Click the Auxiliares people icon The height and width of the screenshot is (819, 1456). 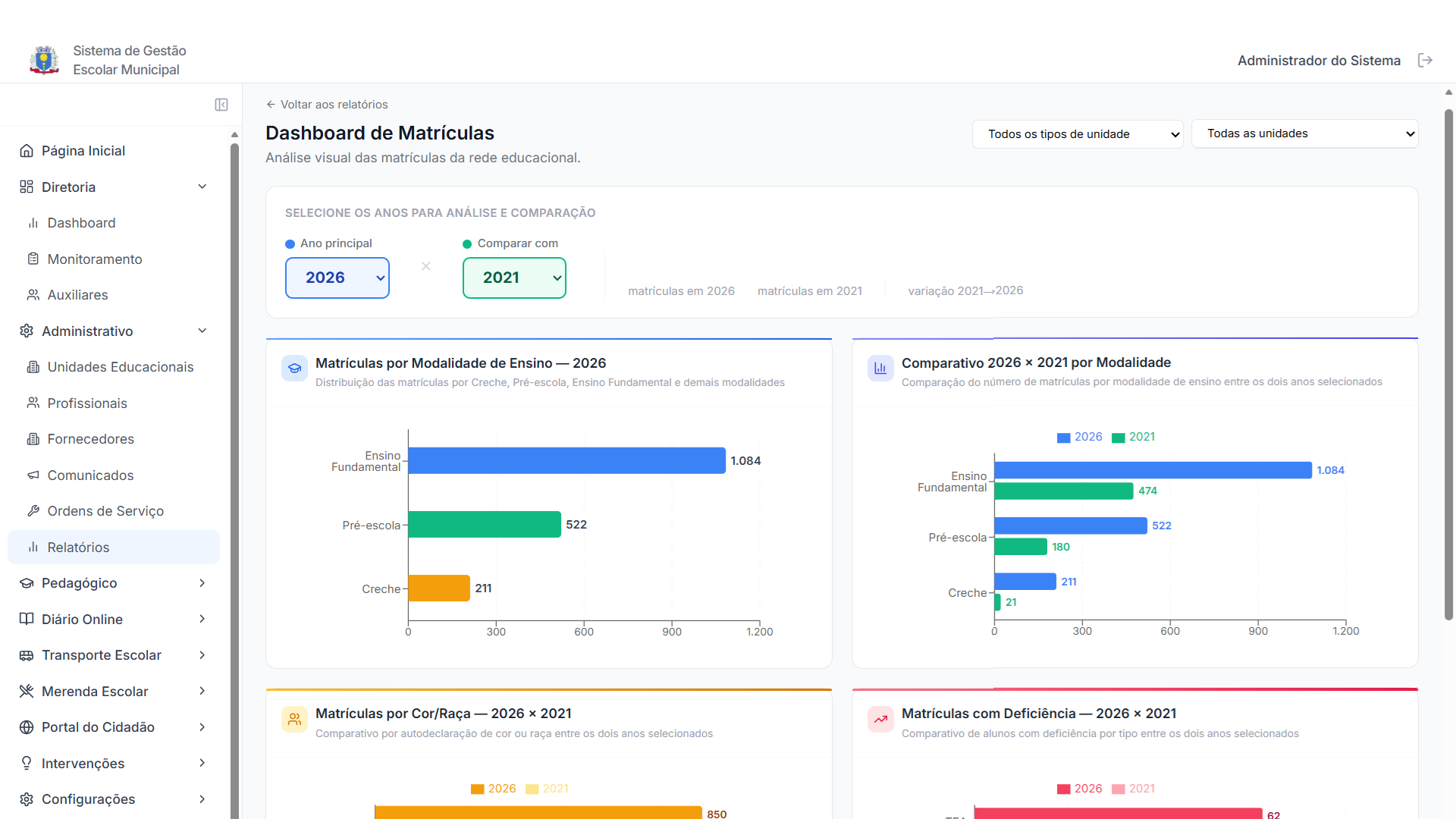[x=33, y=295]
